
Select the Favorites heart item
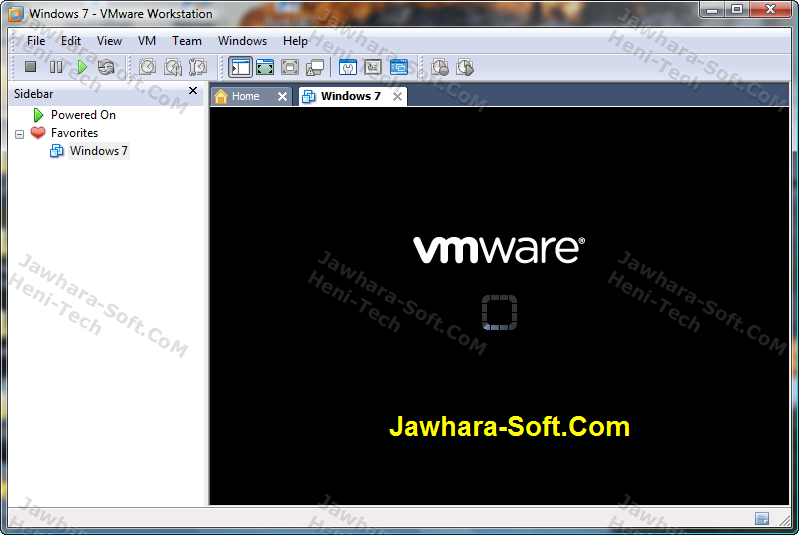pyautogui.click(x=74, y=132)
